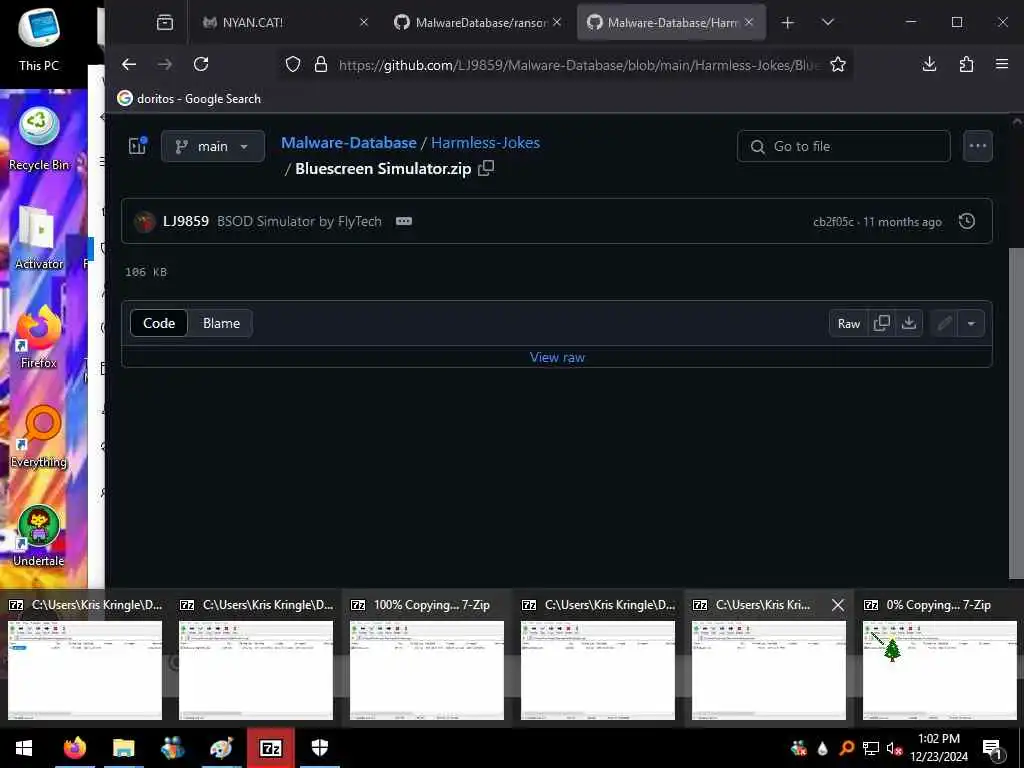Close the Malware-Database/Harmless tab
Screen dimensions: 1024x768
[x=749, y=22]
